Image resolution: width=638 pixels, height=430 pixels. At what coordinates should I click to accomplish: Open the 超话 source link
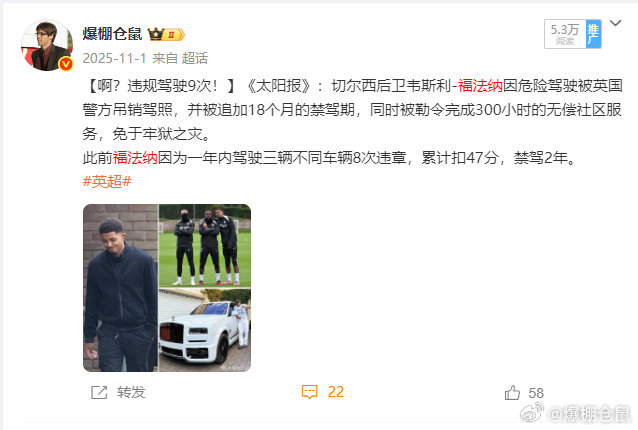pyautogui.click(x=194, y=58)
